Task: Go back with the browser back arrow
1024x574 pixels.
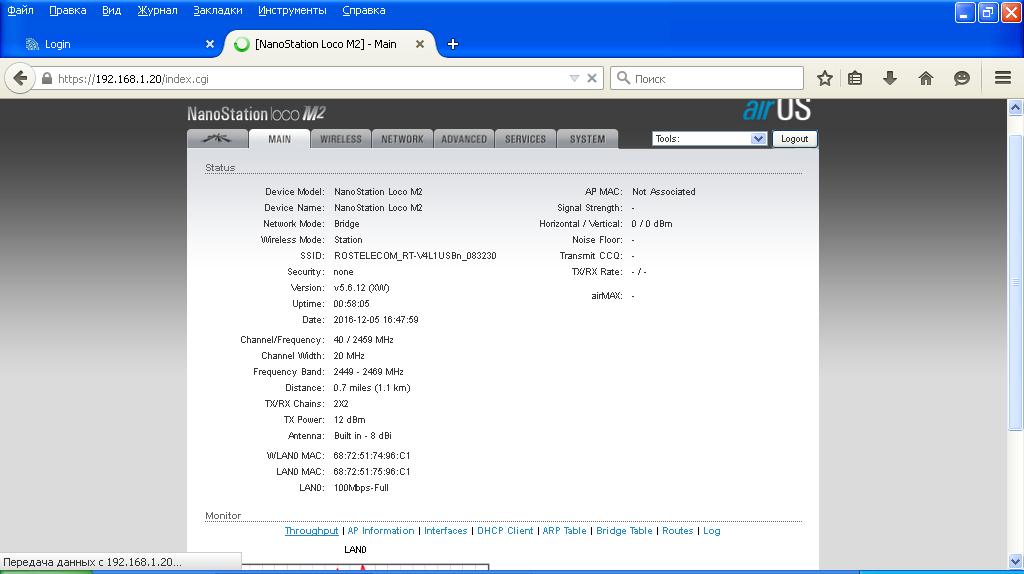Action: [x=20, y=79]
